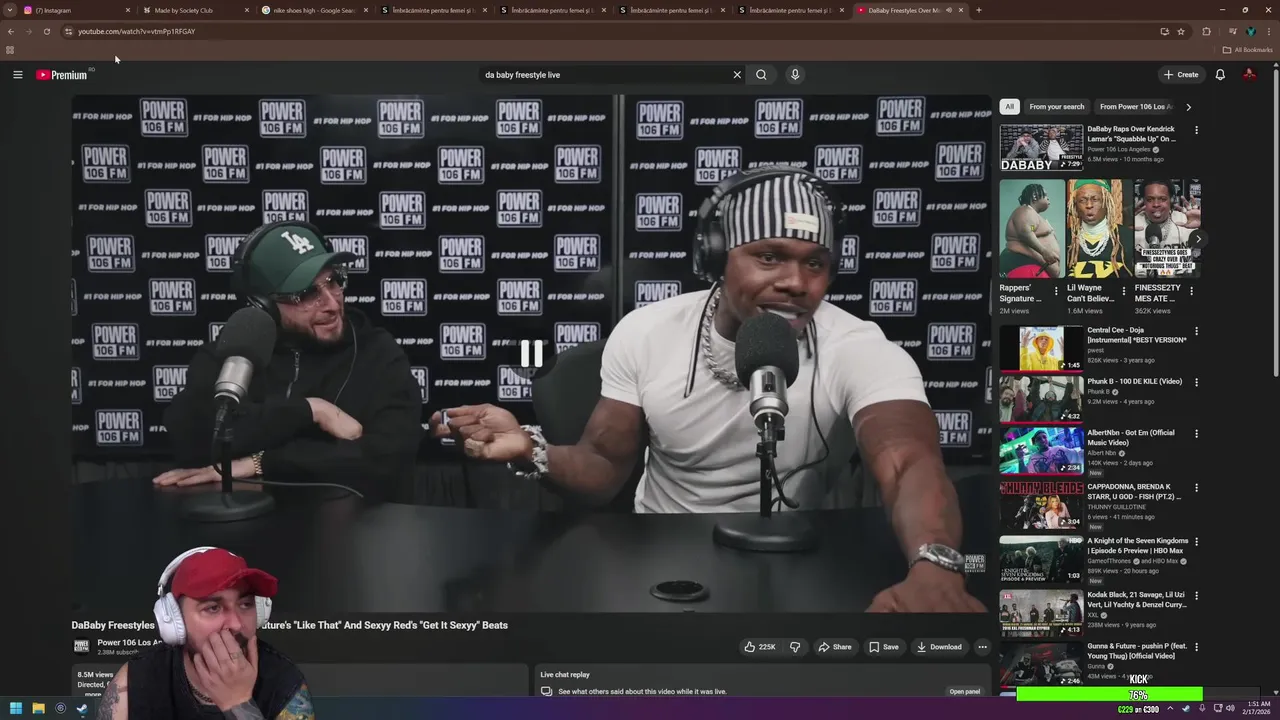Open File Explorer from taskbar
The image size is (1280, 720).
(x=38, y=709)
